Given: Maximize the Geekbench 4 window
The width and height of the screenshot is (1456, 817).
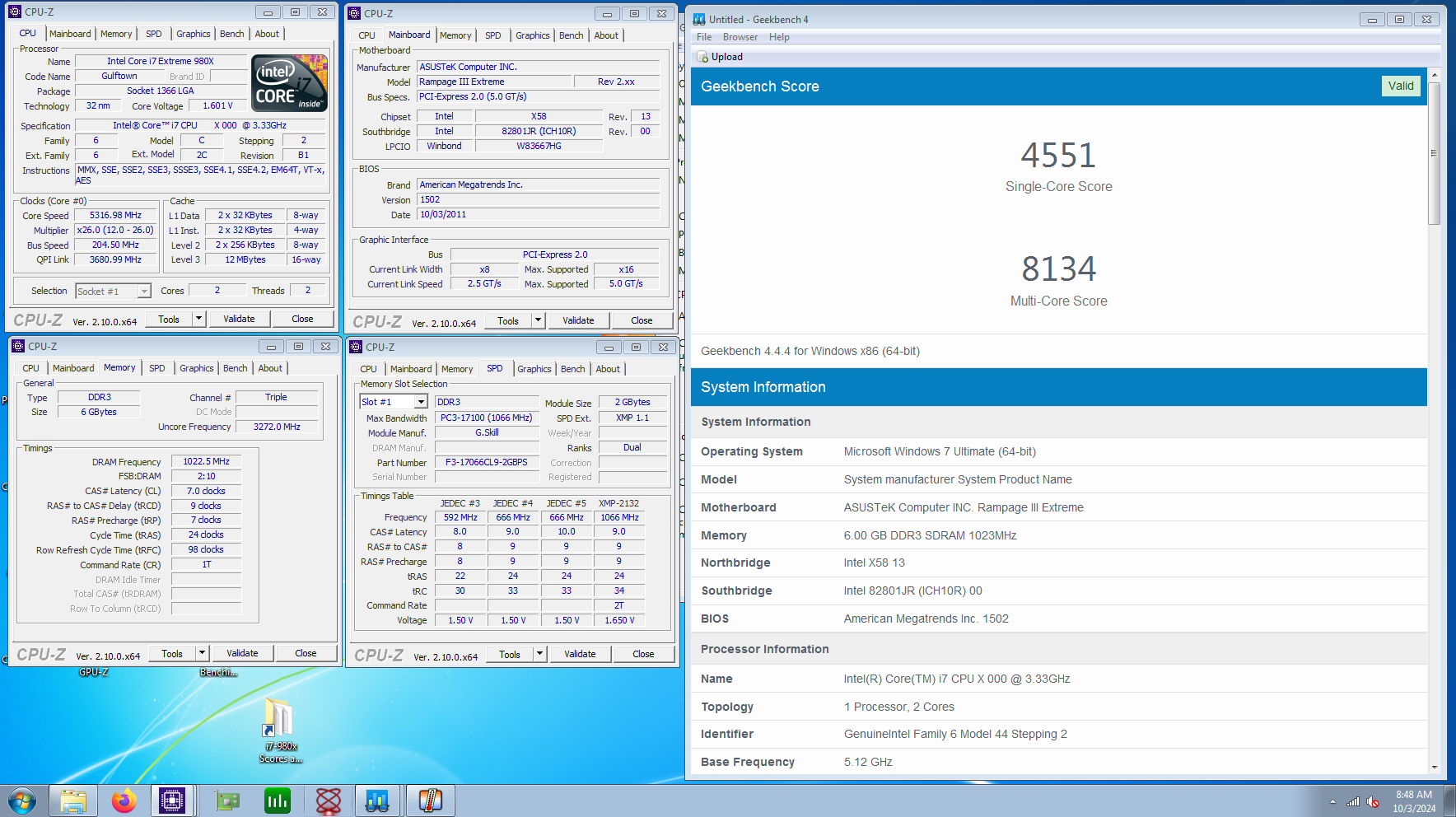Looking at the screenshot, I should click(x=1399, y=19).
